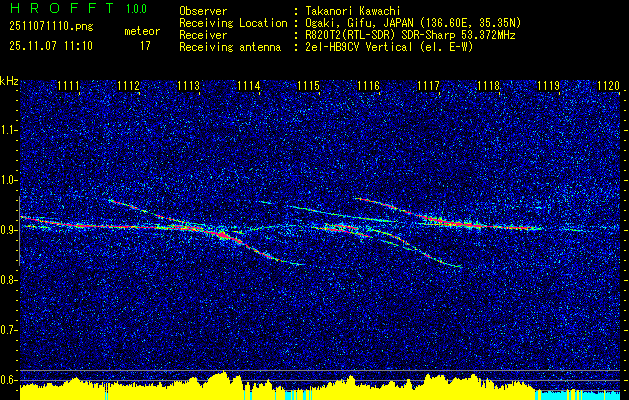Screen dimensions: 629x400
Task: Click the 1117 time marker
Action: coord(428,86)
